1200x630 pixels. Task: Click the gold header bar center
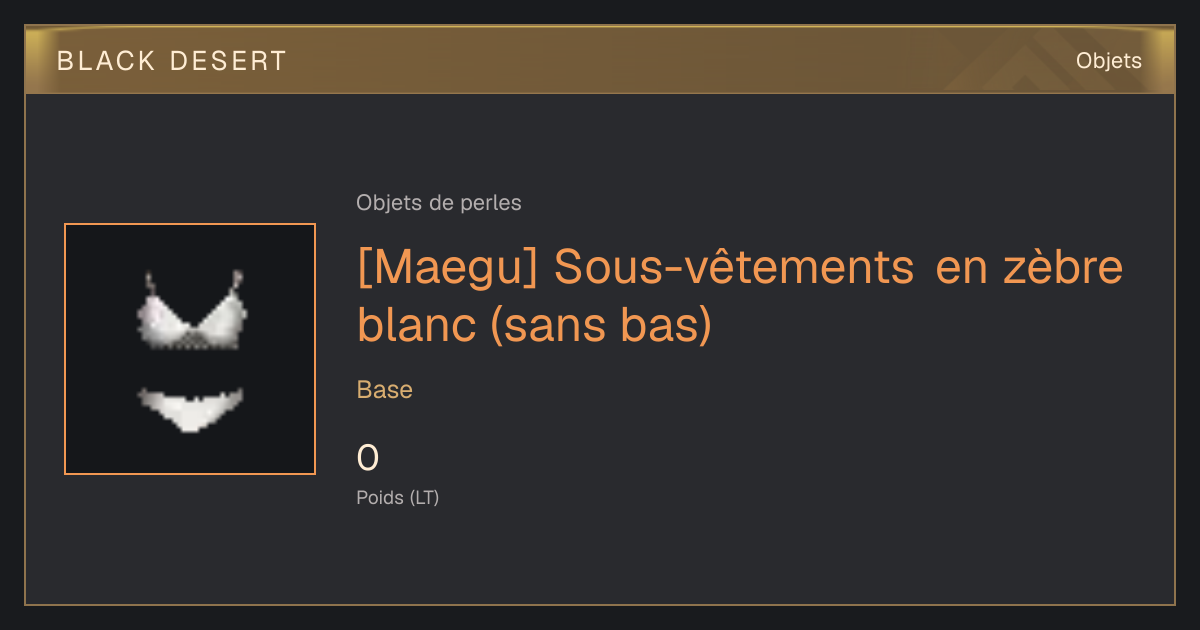pyautogui.click(x=600, y=60)
